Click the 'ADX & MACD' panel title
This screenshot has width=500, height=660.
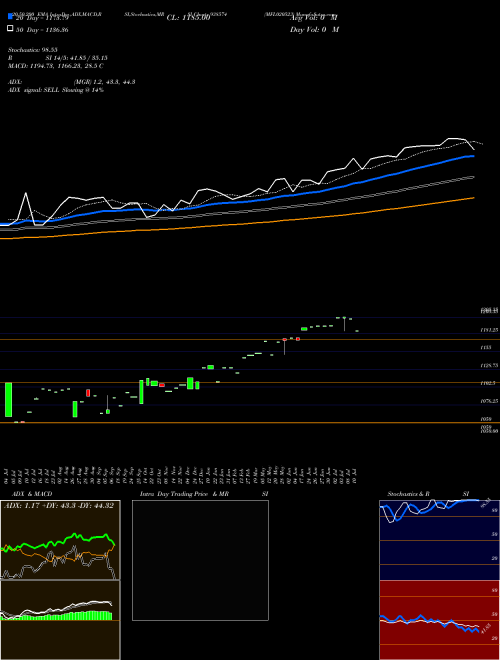point(32,494)
